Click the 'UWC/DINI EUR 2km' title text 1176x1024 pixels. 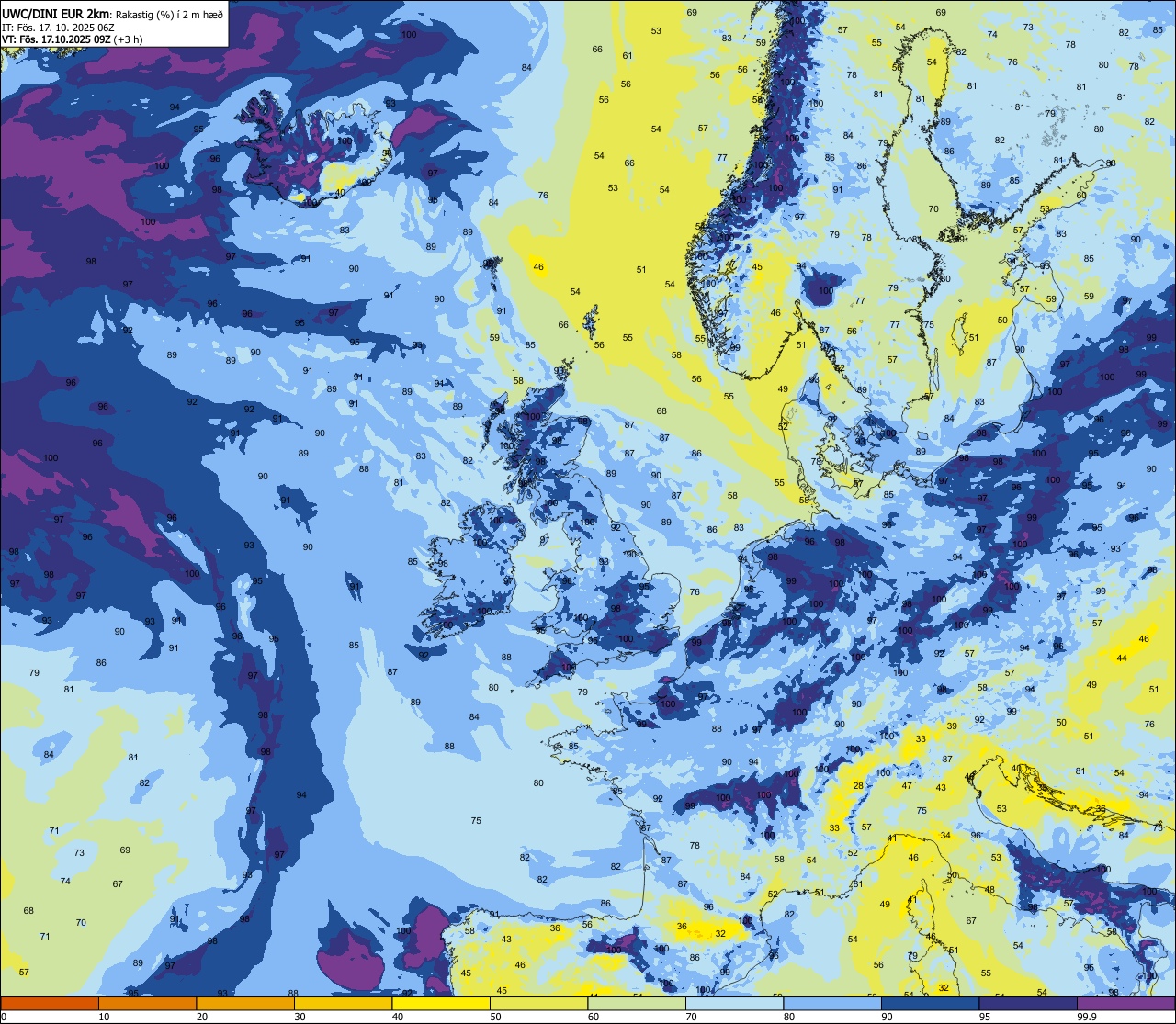[55, 14]
